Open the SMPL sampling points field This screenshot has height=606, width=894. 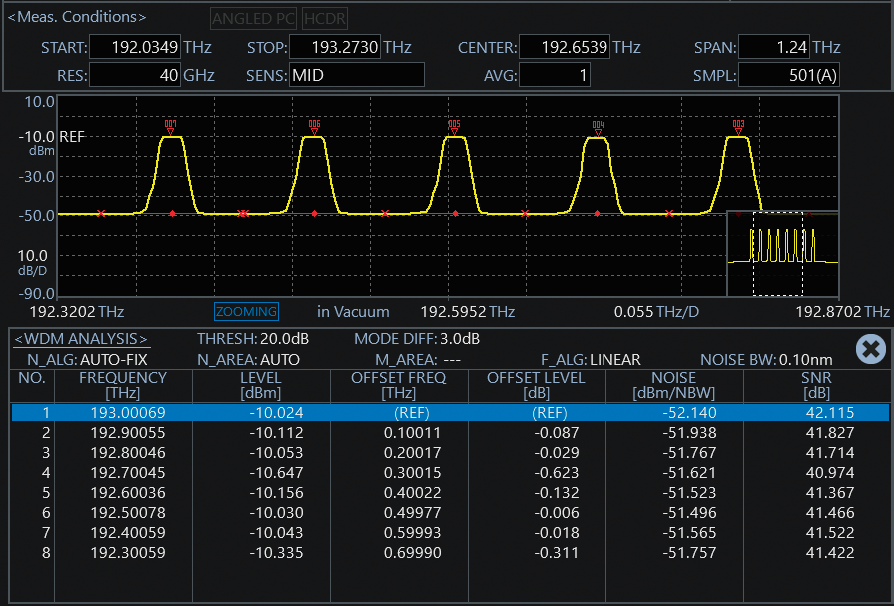point(789,75)
